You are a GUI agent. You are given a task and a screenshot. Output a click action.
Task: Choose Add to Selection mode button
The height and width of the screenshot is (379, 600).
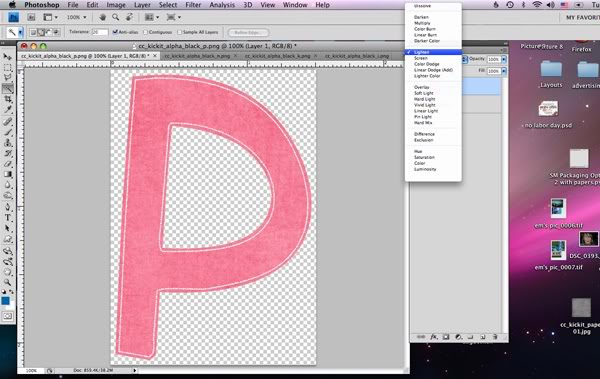(41, 33)
